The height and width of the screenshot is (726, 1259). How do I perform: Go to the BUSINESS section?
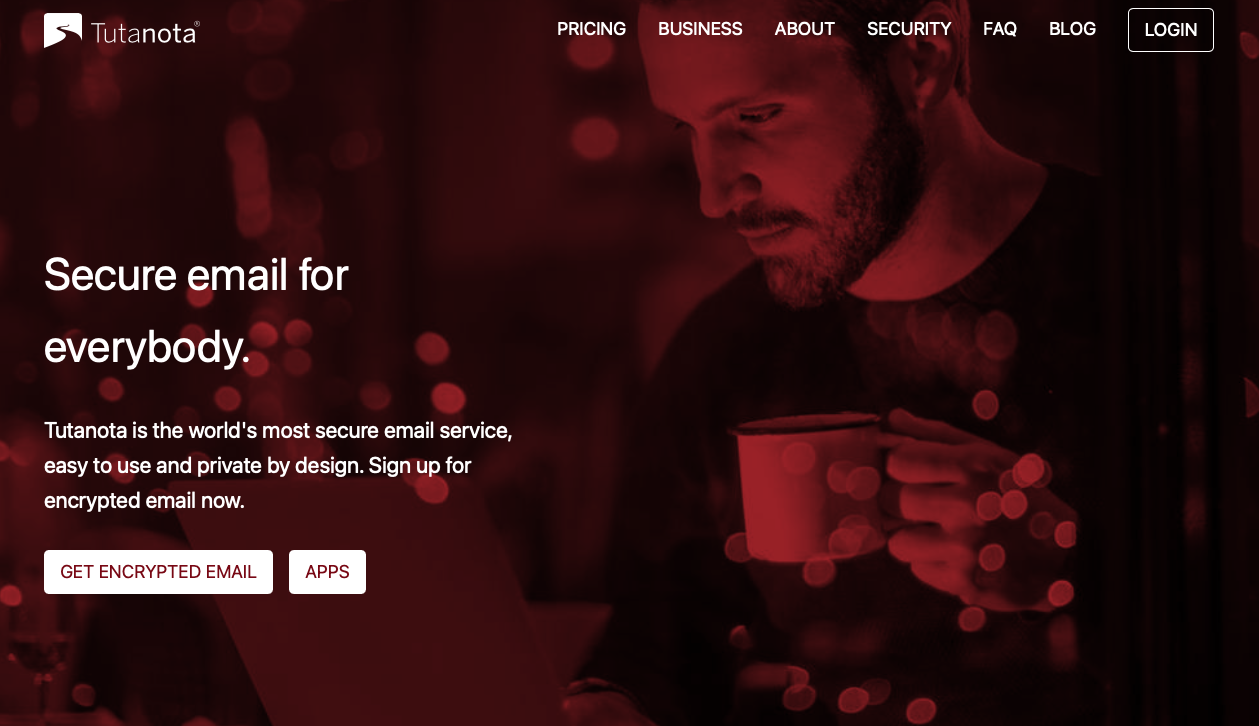coord(700,29)
